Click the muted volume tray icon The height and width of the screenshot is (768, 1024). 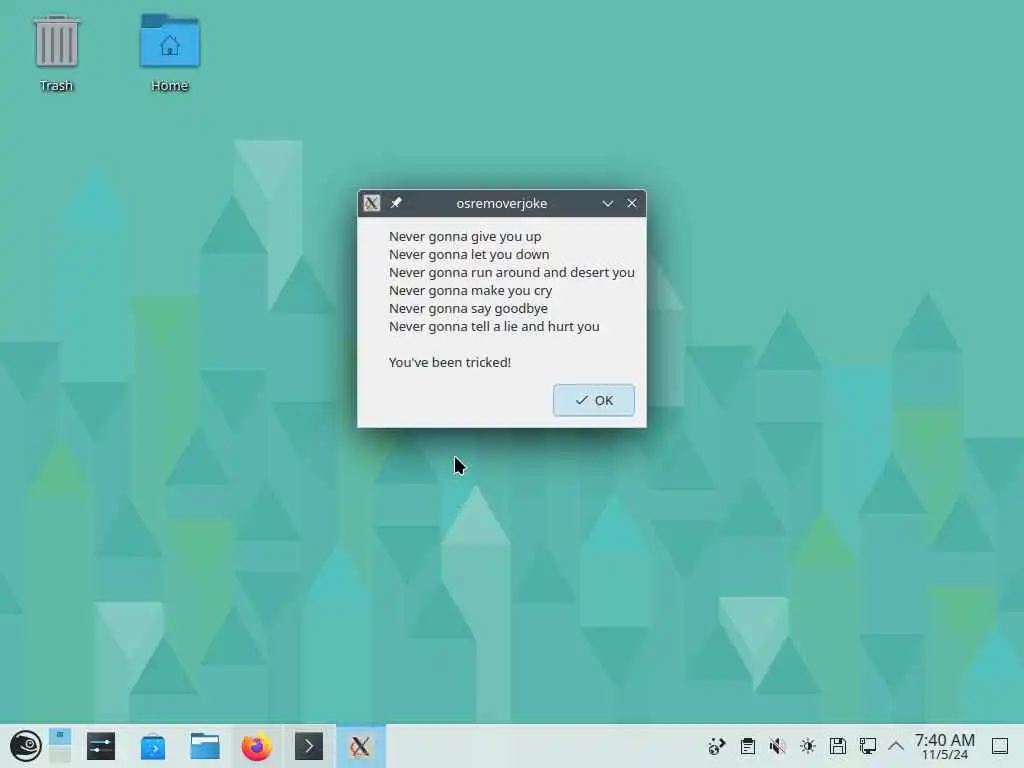(777, 746)
